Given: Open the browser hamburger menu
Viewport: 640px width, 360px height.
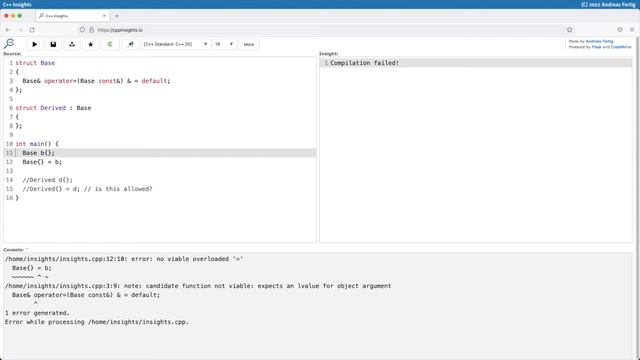Looking at the screenshot, I should point(632,29).
